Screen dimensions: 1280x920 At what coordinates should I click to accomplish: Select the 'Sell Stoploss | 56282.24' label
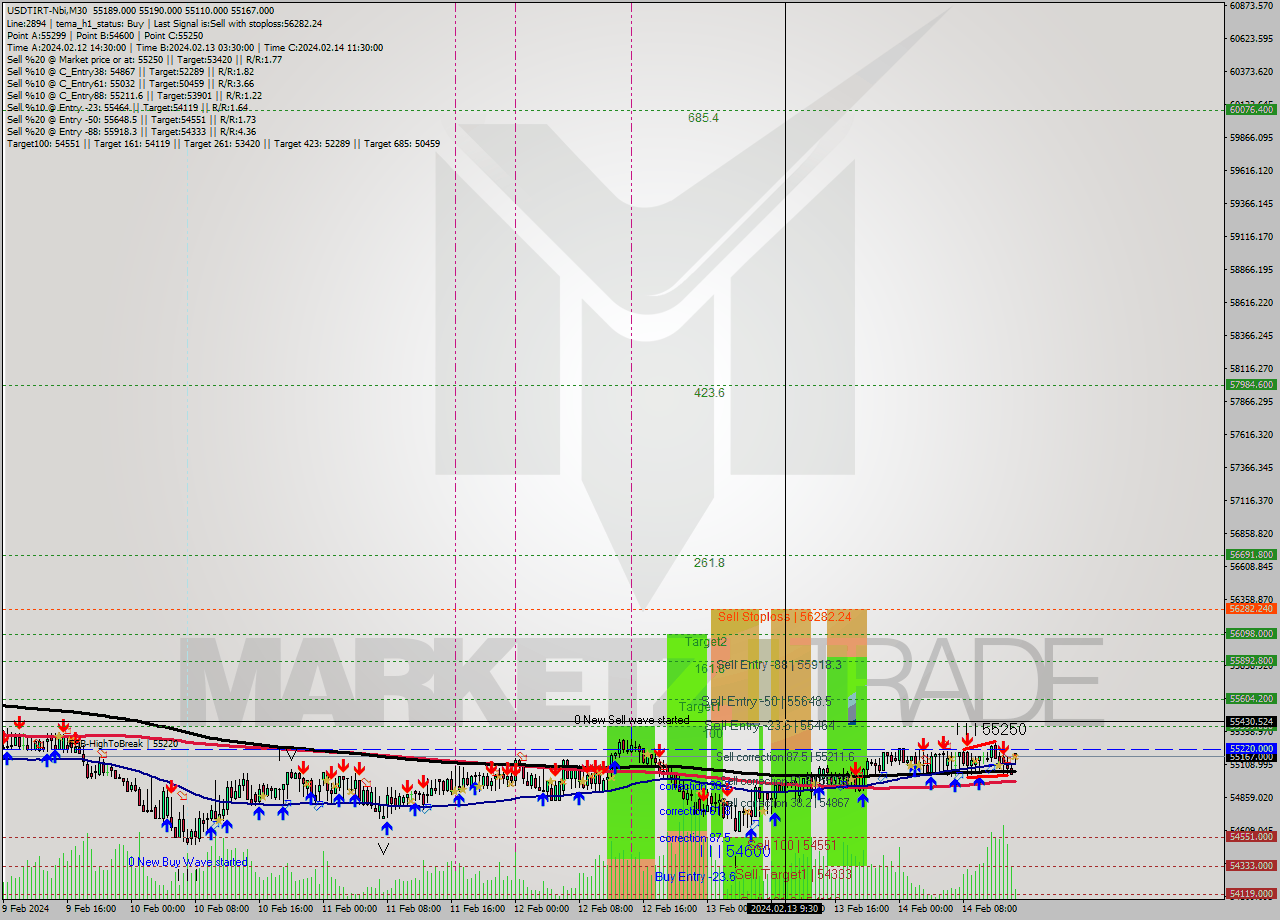(785, 617)
